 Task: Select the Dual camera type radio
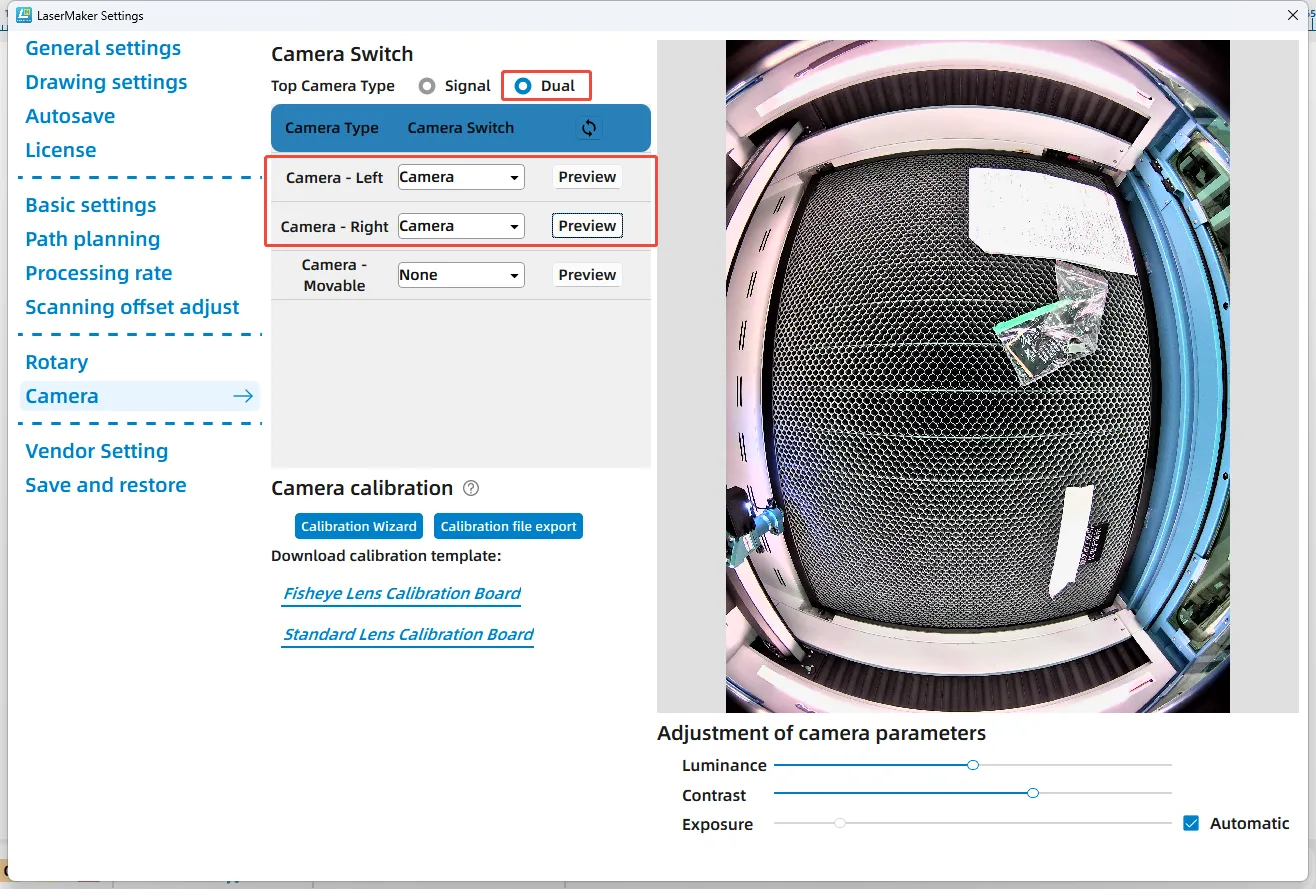pyautogui.click(x=523, y=86)
